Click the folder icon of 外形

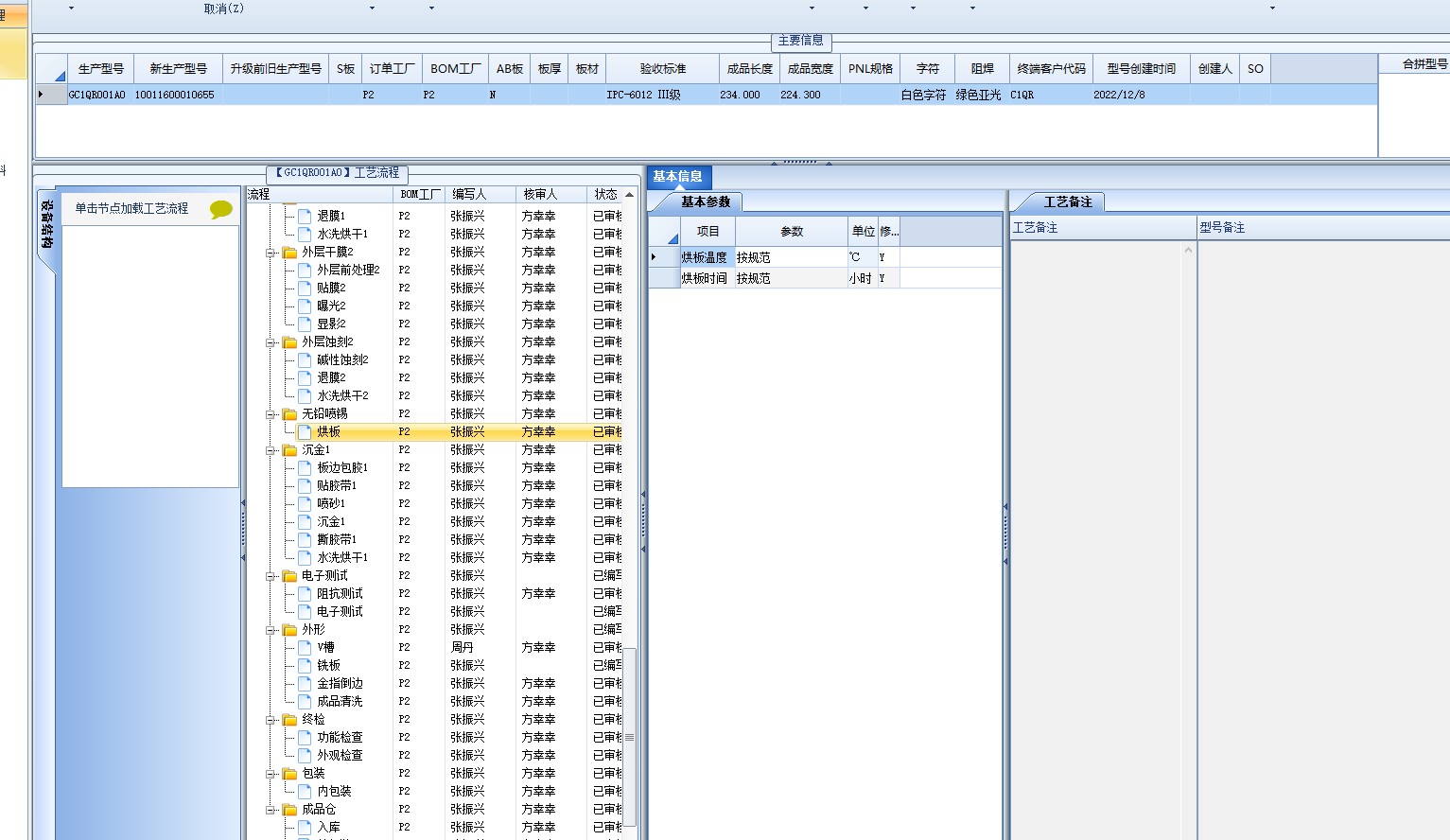click(x=289, y=630)
